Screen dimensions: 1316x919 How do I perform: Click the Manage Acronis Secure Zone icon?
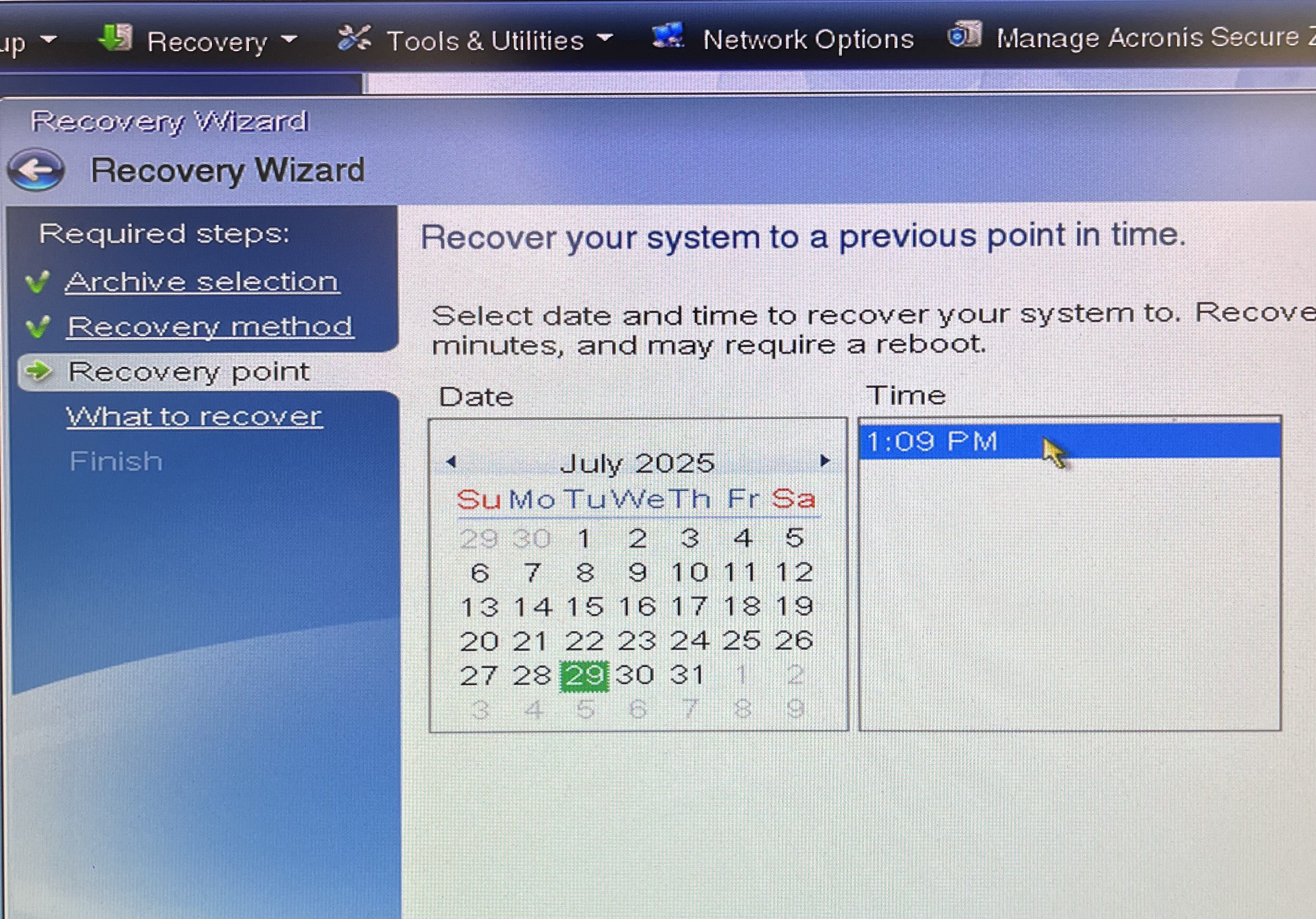(x=965, y=34)
